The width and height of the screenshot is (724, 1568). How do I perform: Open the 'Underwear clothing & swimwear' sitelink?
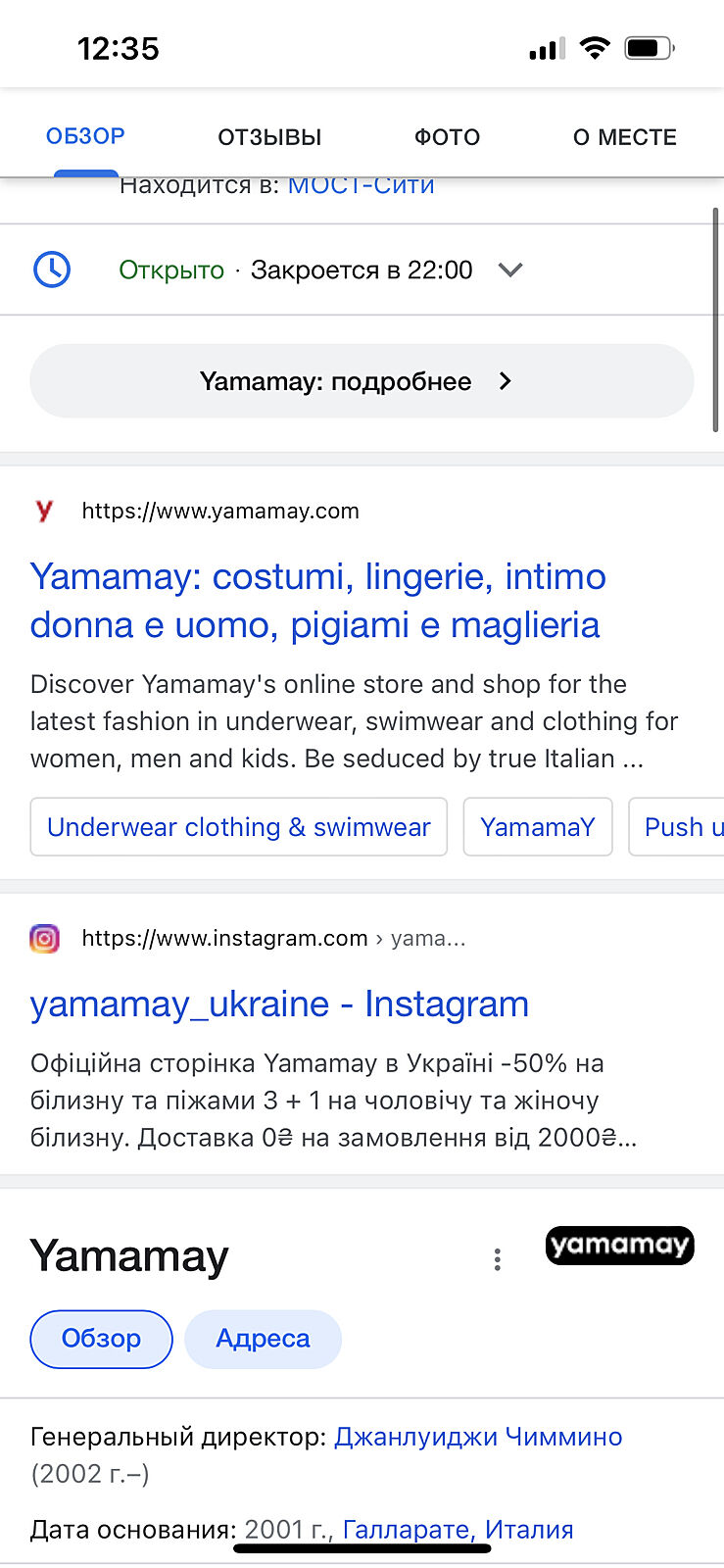tap(239, 827)
